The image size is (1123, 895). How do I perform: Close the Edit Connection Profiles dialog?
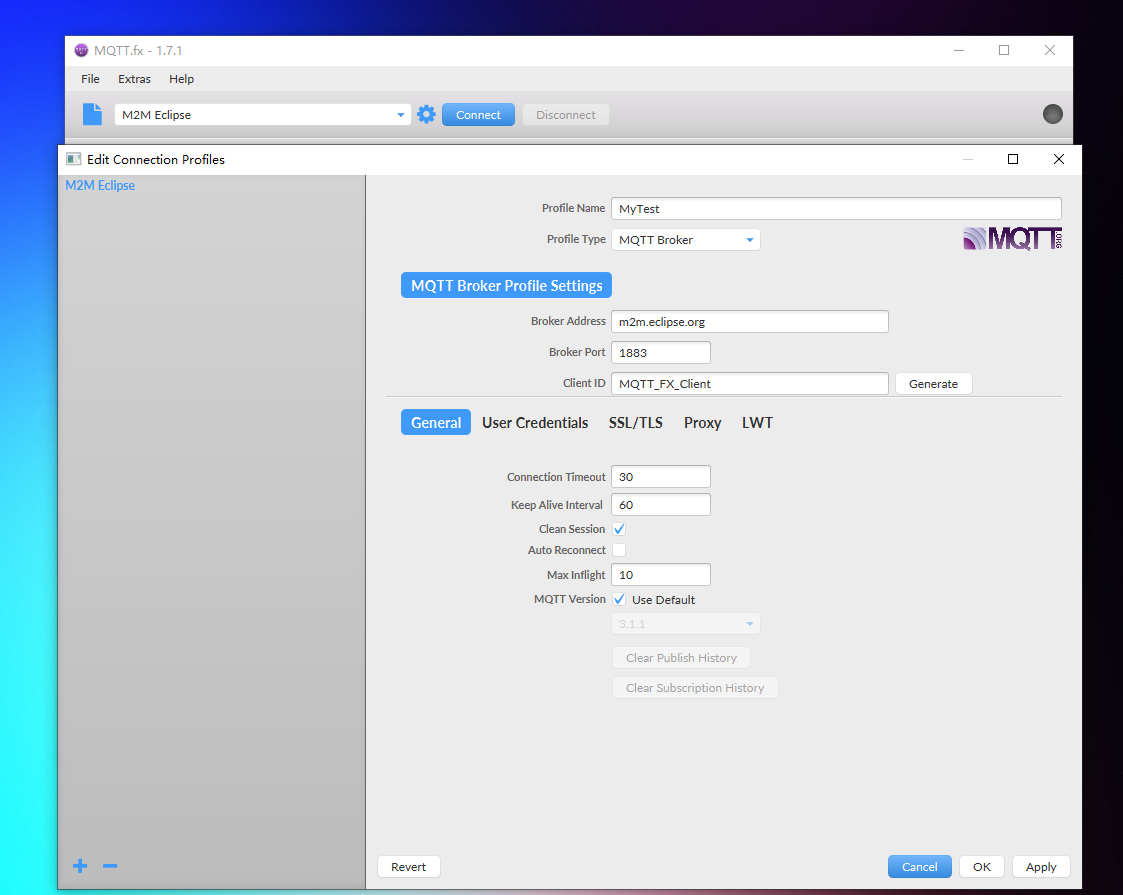click(x=1059, y=159)
